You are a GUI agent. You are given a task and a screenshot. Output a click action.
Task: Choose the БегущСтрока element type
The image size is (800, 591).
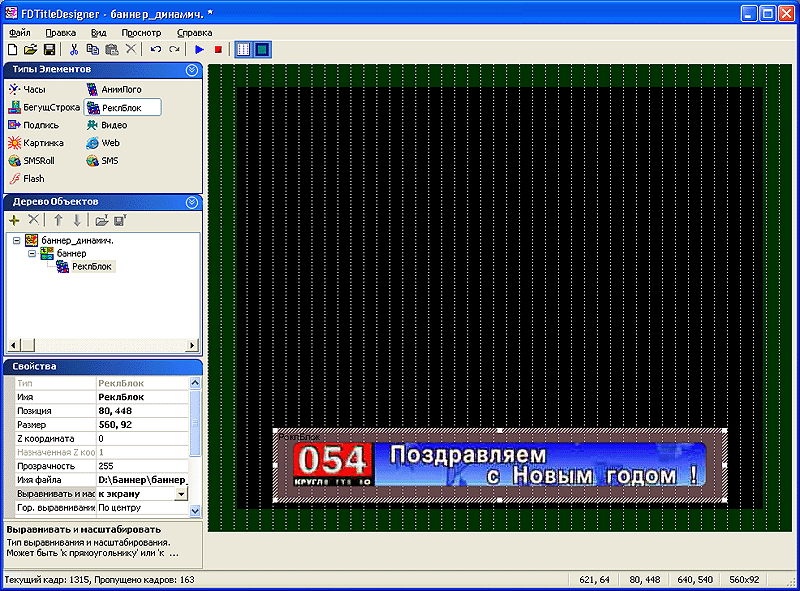(x=44, y=107)
